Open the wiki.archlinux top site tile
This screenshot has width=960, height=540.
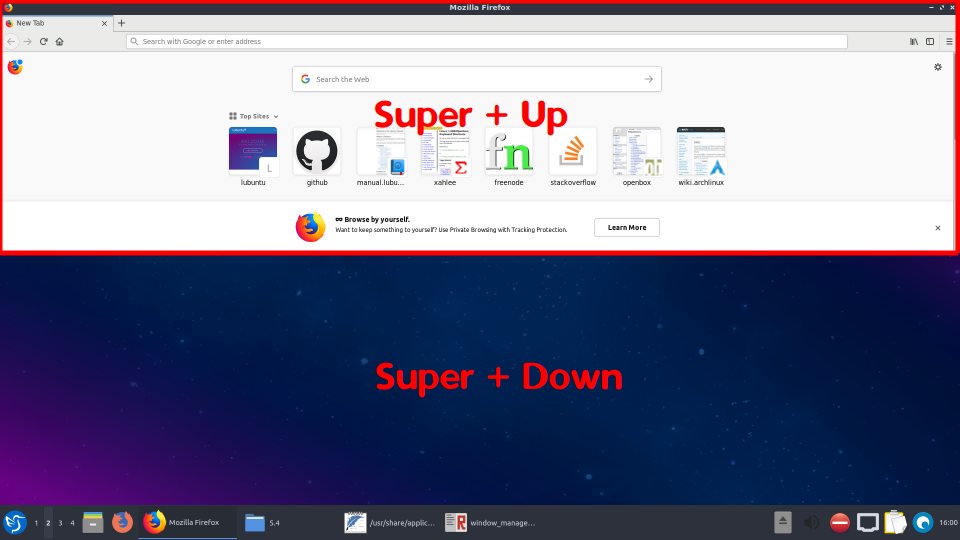(701, 151)
